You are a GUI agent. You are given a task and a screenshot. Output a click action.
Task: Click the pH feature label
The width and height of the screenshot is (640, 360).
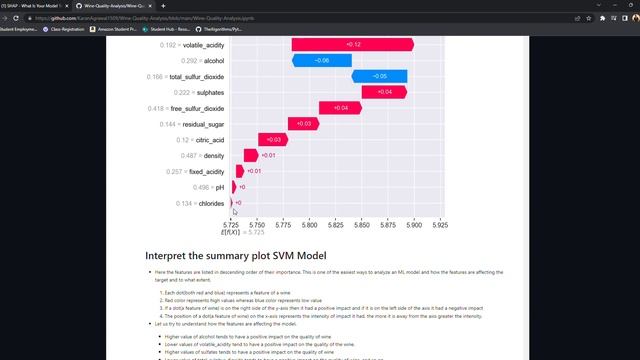click(x=220, y=187)
